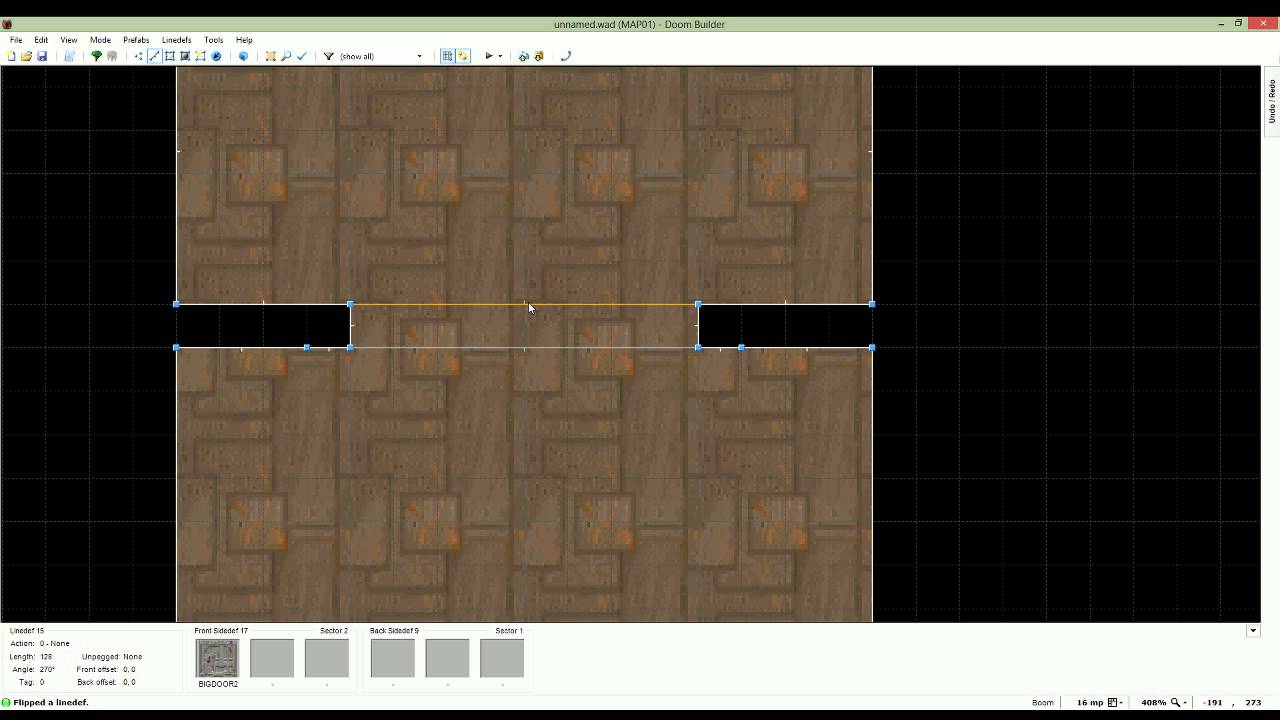Screen dimensions: 1280x720
Task: Click the back sidedef lower texture box
Action: 502,659
